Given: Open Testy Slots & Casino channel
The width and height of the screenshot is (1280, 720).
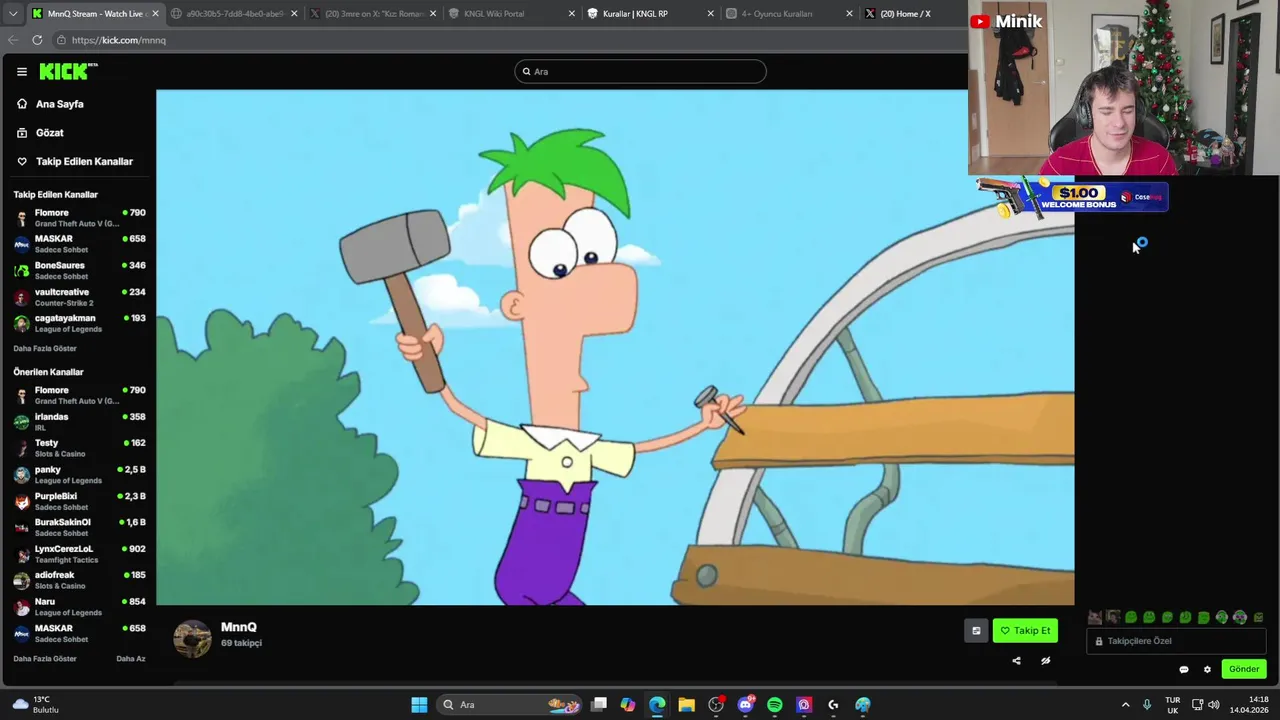Looking at the screenshot, I should click(80, 448).
